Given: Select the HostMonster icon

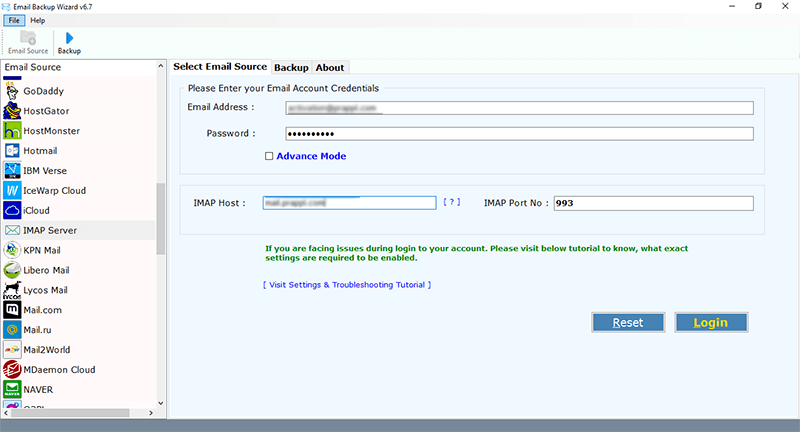Looking at the screenshot, I should (x=12, y=131).
